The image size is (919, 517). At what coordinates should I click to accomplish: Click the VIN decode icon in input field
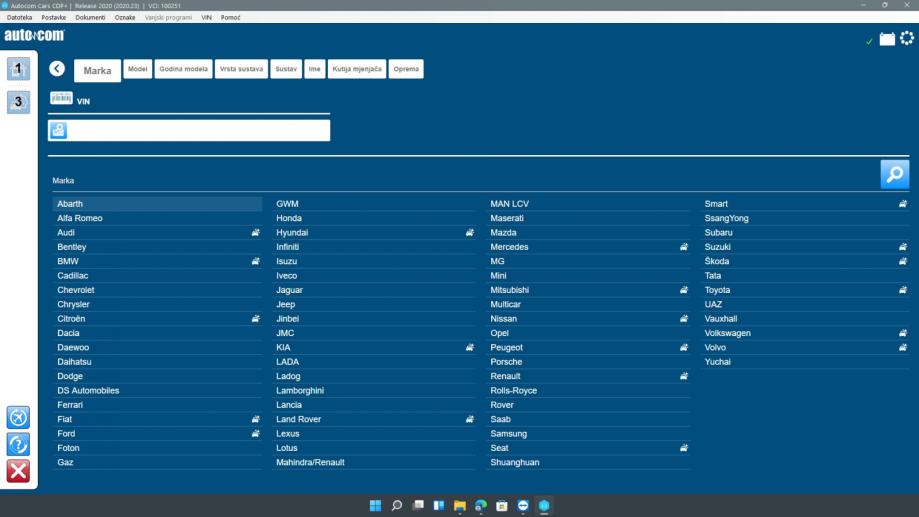58,130
